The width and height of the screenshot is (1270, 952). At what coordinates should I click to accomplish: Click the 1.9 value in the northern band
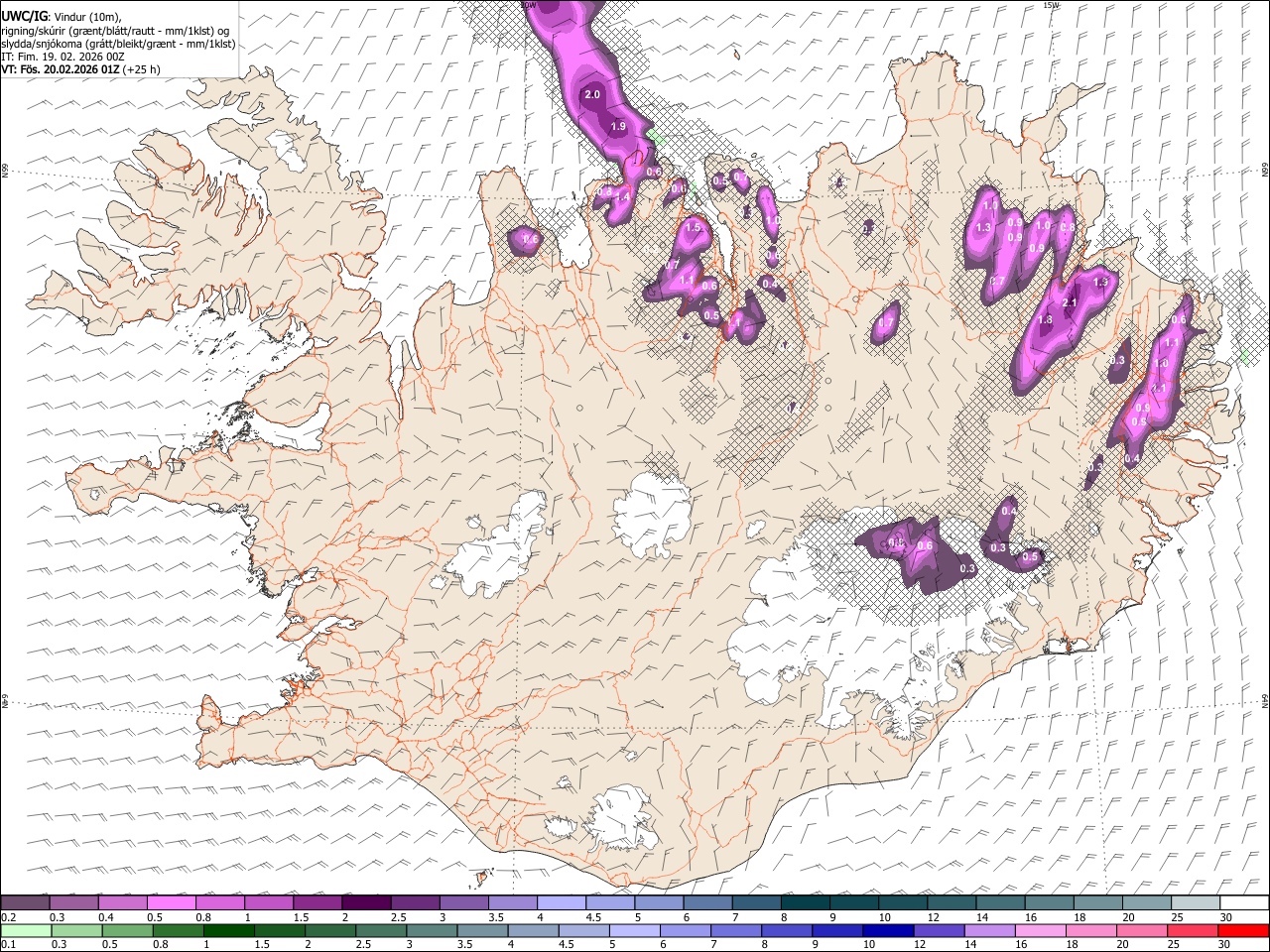coord(618,127)
